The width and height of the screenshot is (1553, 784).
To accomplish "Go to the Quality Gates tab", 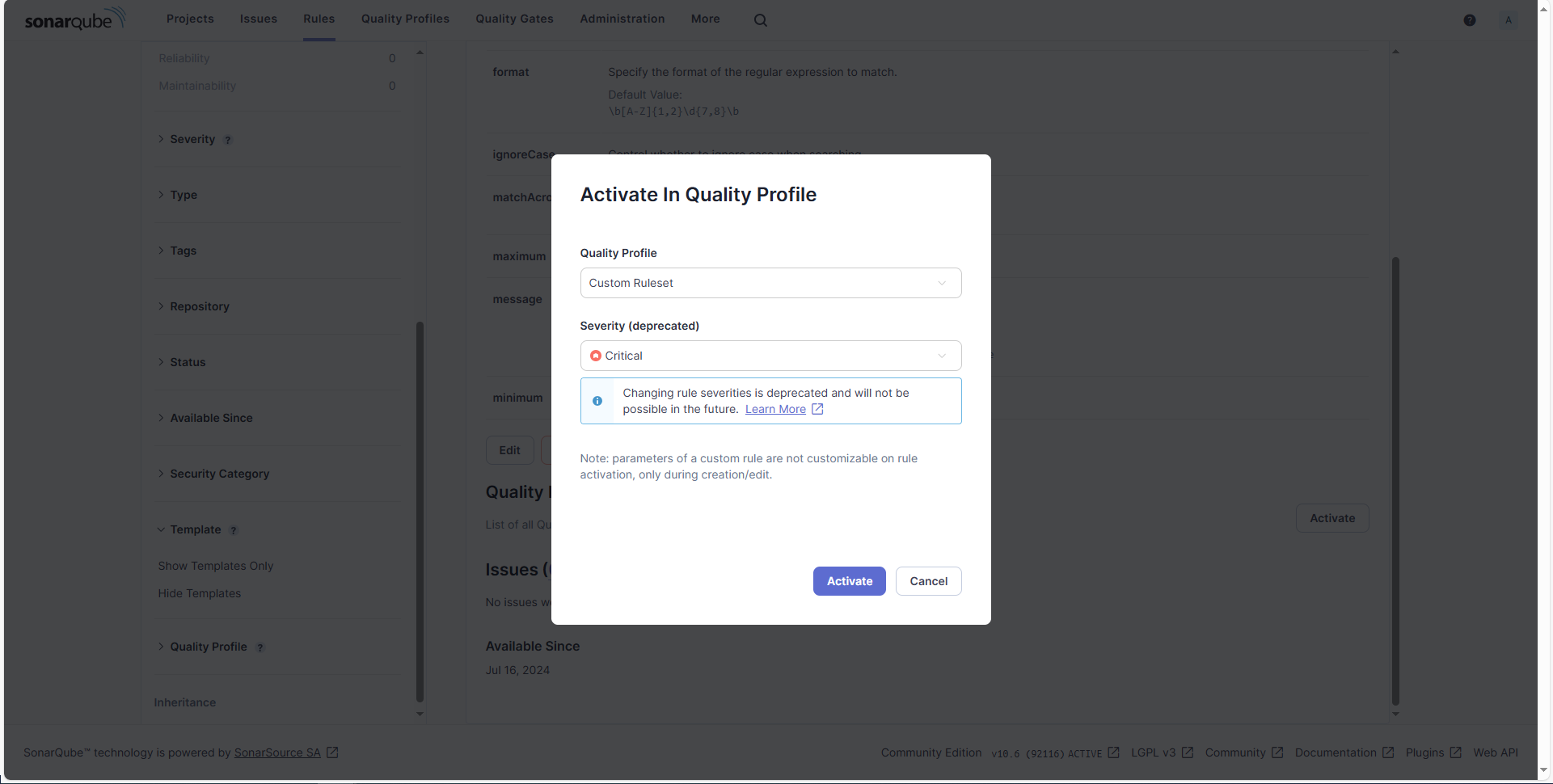I will [514, 19].
